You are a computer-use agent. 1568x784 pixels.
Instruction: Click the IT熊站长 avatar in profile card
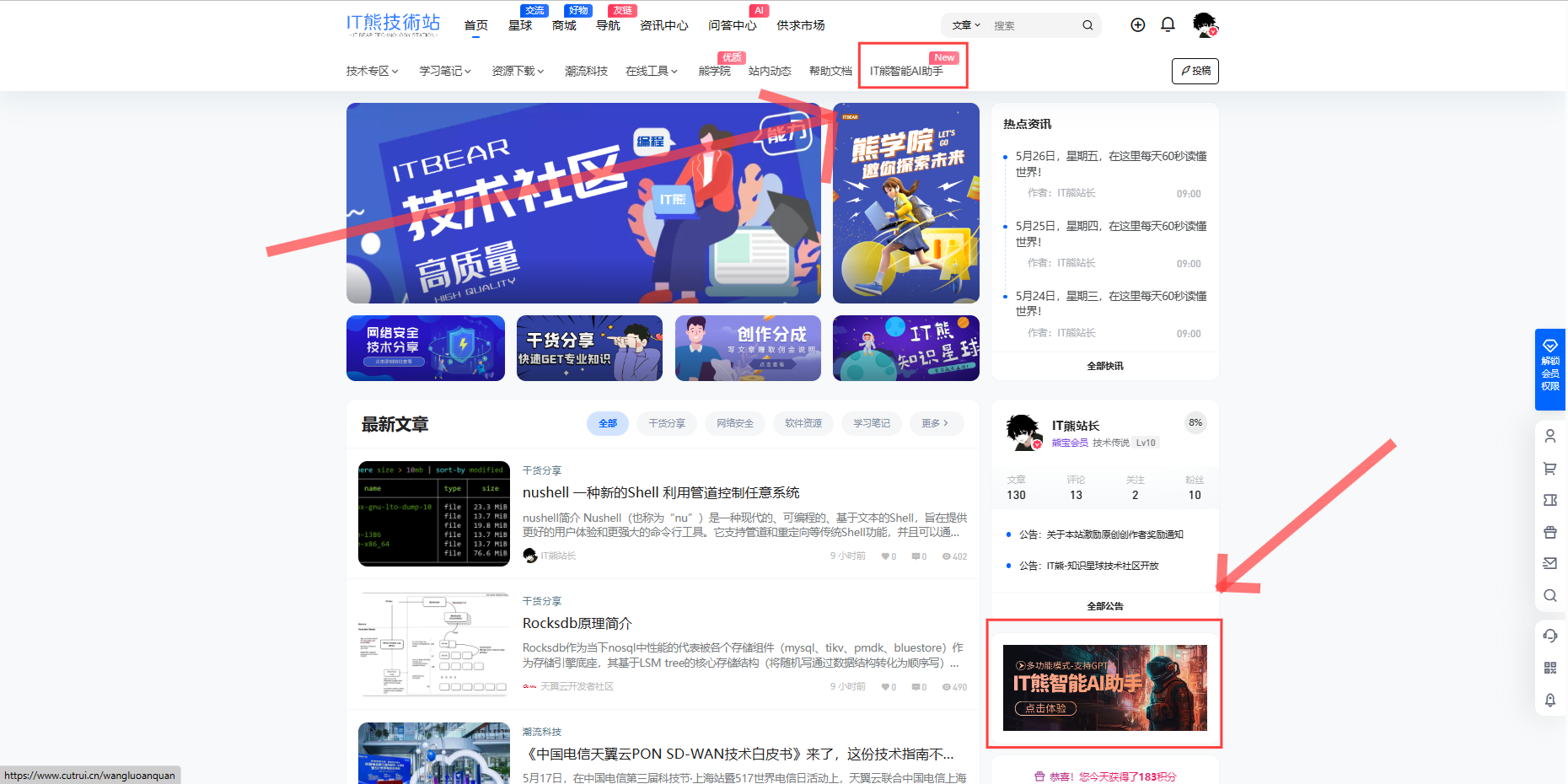1023,432
